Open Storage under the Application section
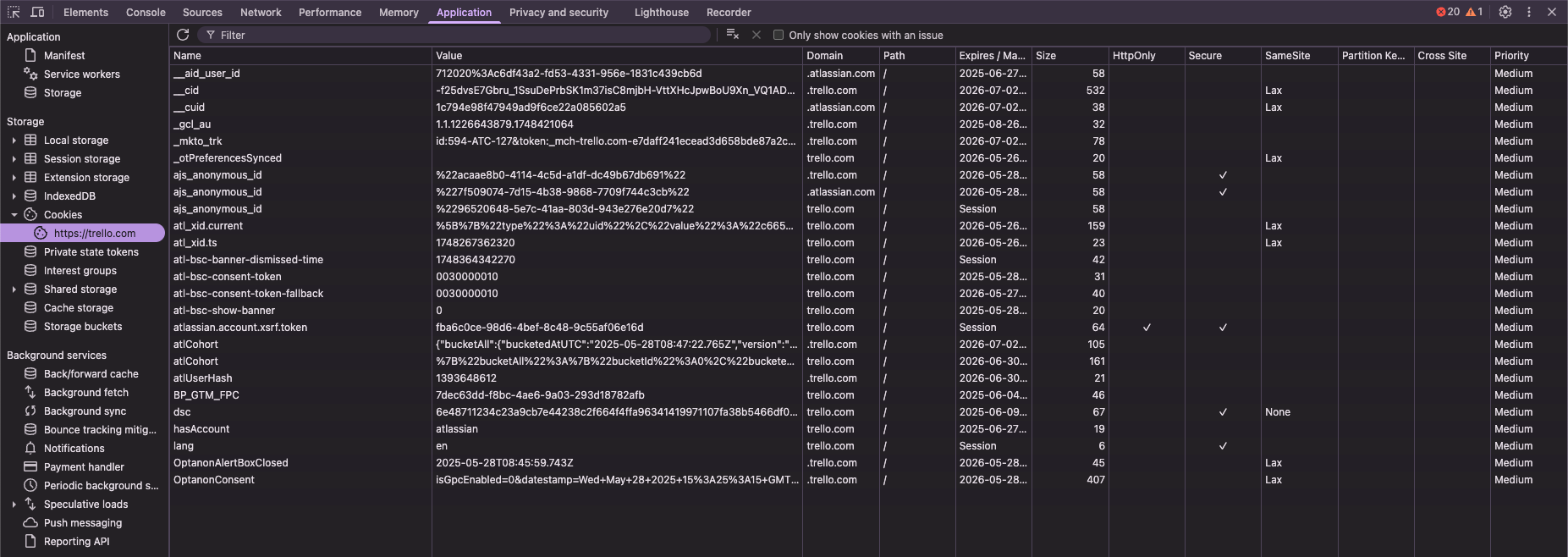 63,93
